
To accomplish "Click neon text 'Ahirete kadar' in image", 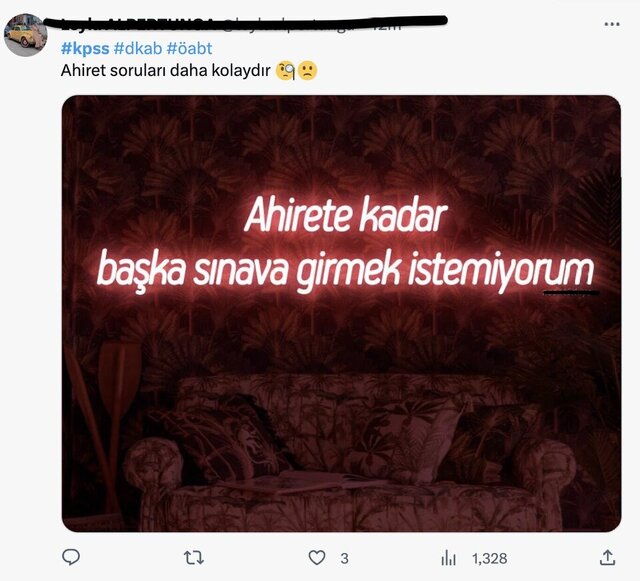I will pos(345,215).
